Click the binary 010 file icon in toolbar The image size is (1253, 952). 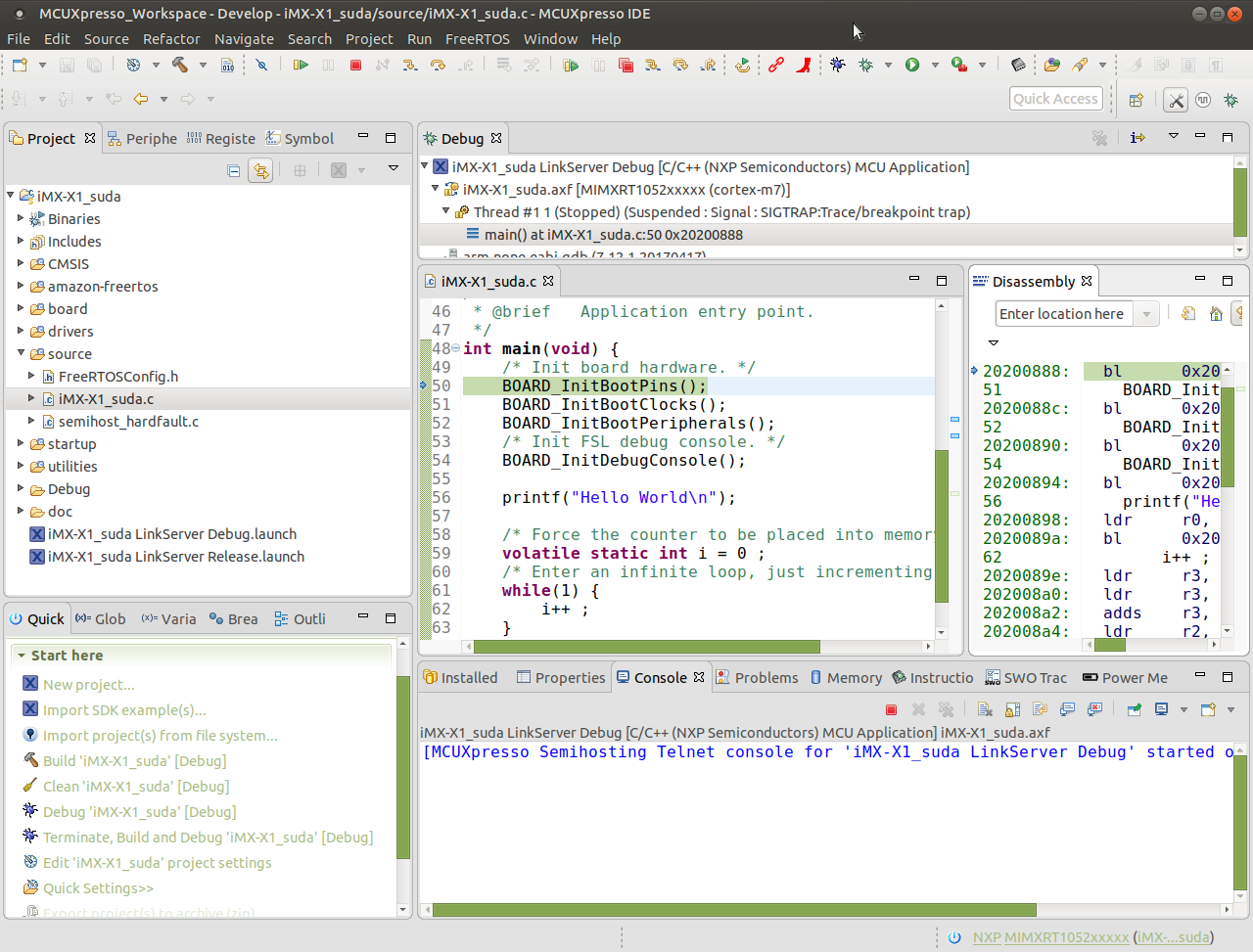click(227, 65)
